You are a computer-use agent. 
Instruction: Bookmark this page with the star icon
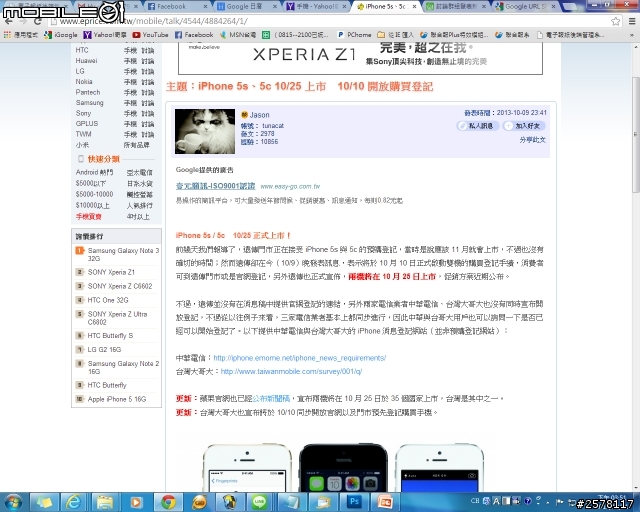coord(616,21)
